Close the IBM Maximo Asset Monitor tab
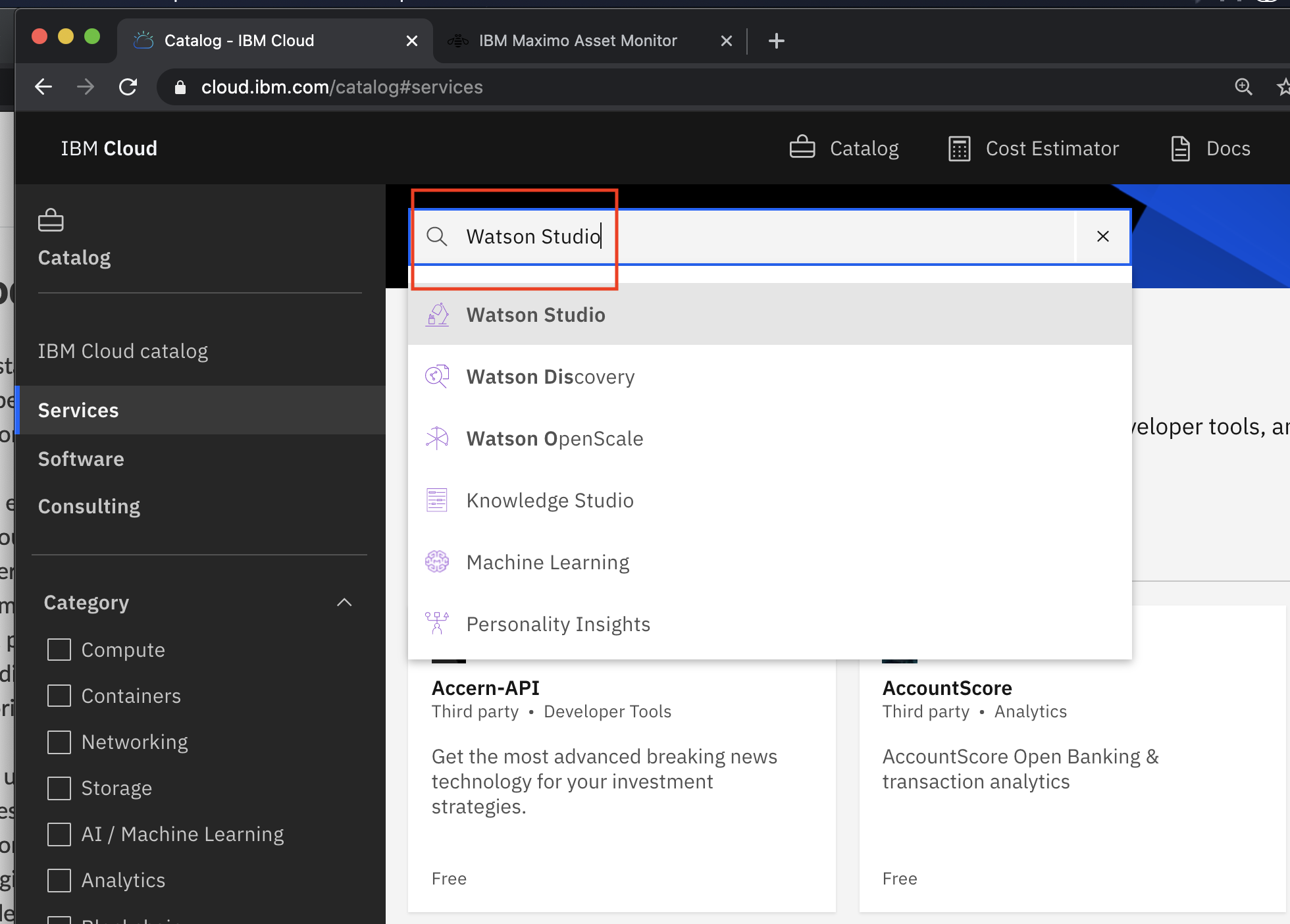1290x924 pixels. pos(727,41)
